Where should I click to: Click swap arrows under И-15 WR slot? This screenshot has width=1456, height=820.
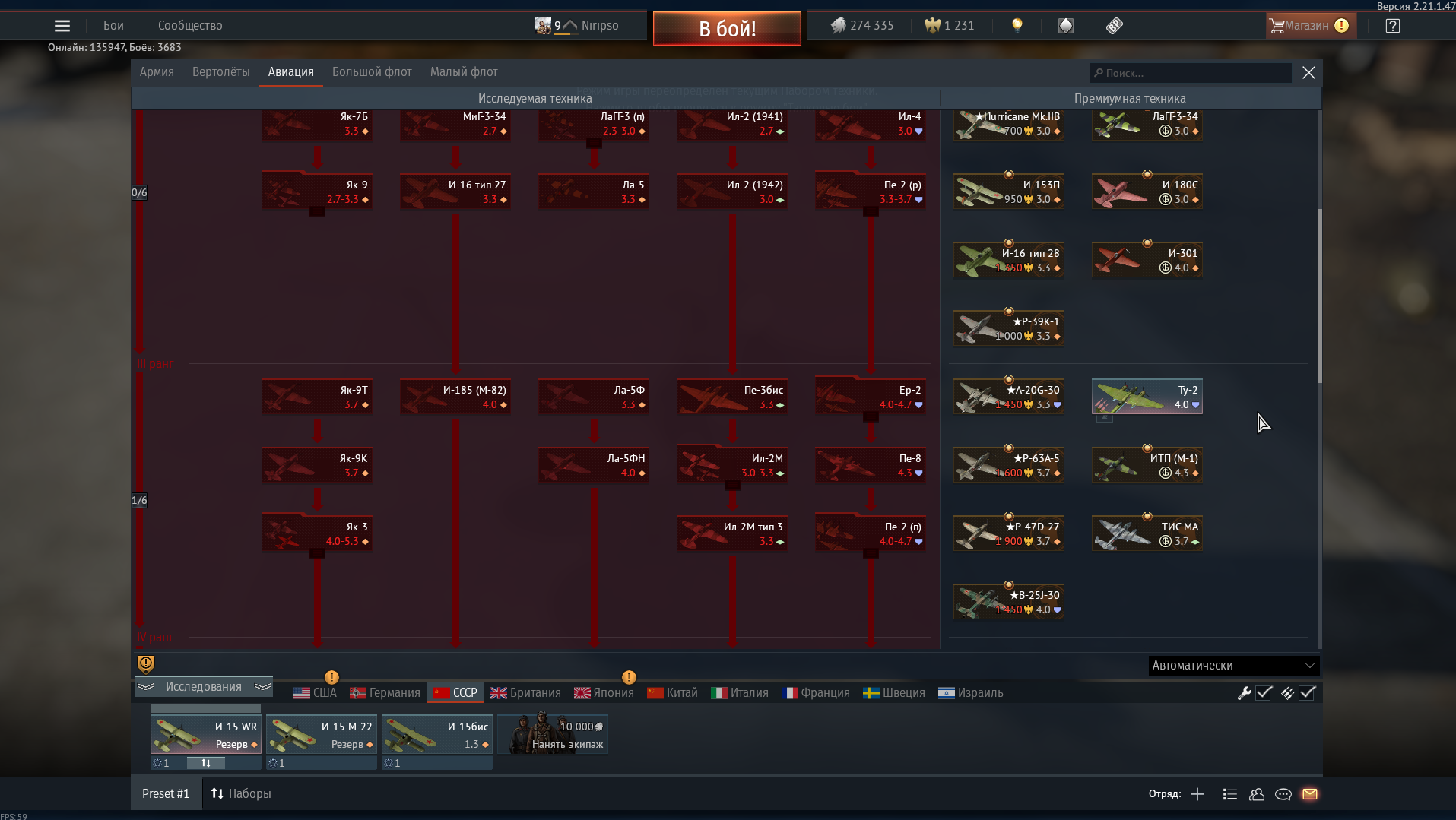pos(206,763)
